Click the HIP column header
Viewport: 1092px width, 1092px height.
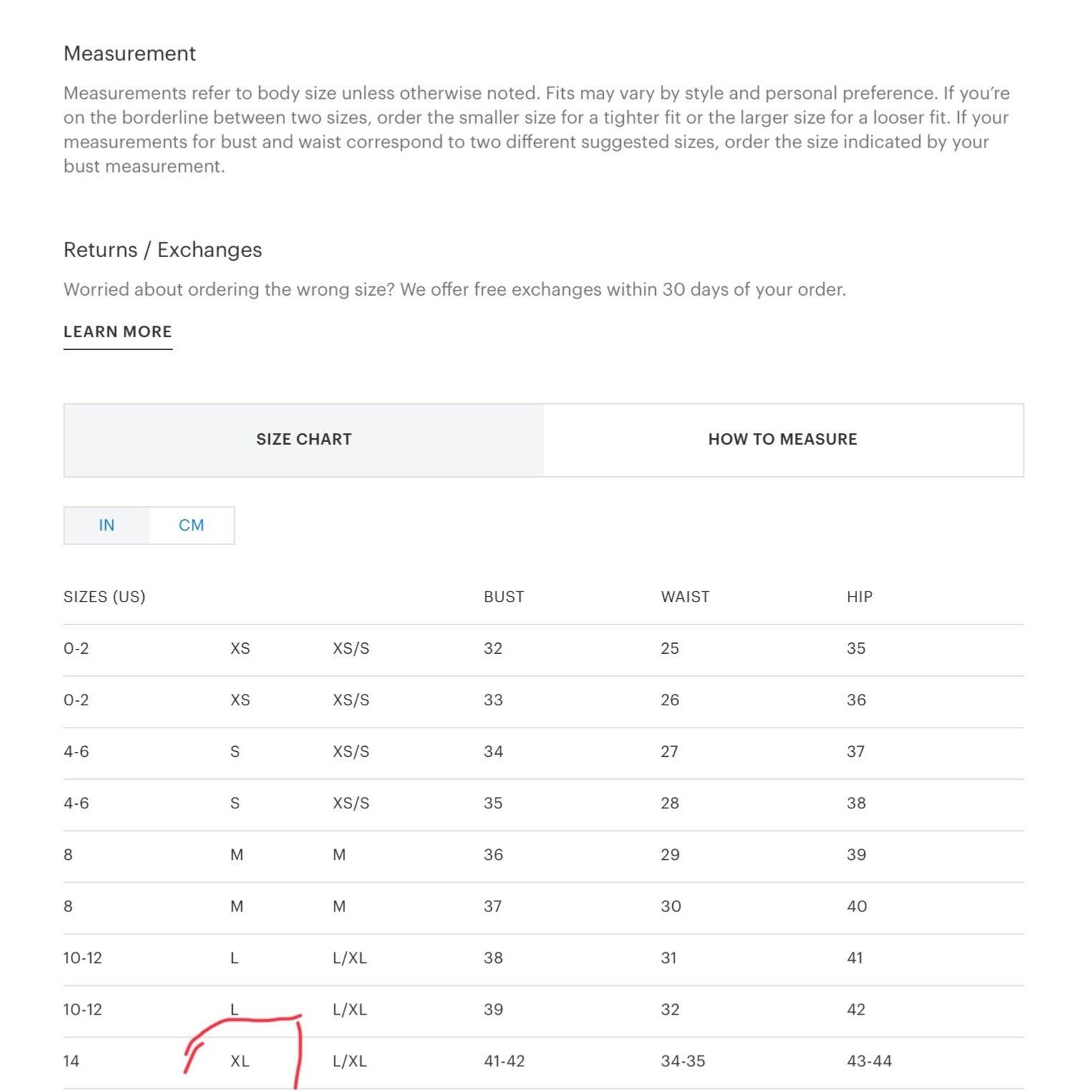859,597
